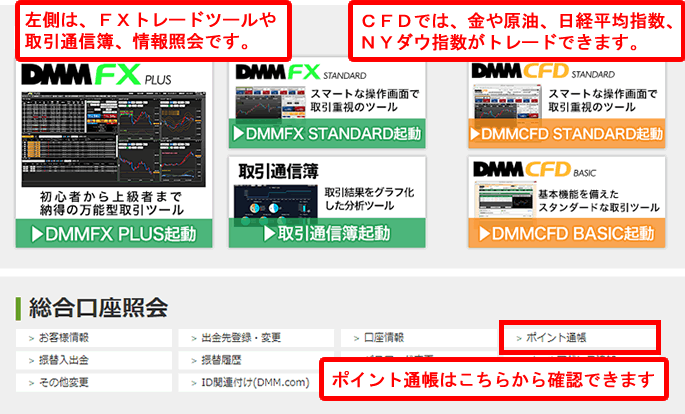The image size is (685, 414).
Task: Open DMMCFD BASIC起動 orange button
Action: click(567, 233)
